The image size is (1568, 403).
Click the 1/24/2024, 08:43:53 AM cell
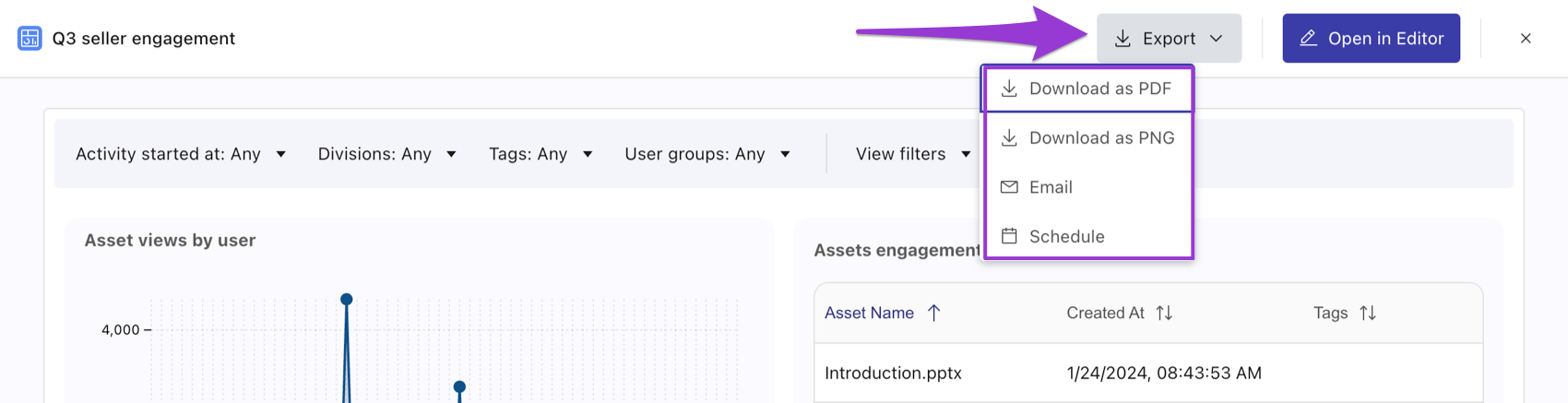[x=1164, y=373]
